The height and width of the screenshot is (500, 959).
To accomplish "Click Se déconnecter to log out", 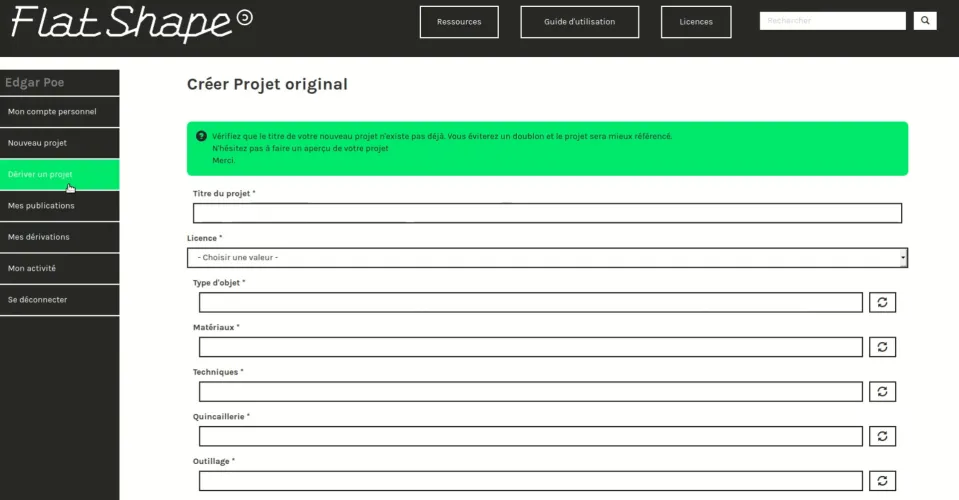I will pos(59,299).
